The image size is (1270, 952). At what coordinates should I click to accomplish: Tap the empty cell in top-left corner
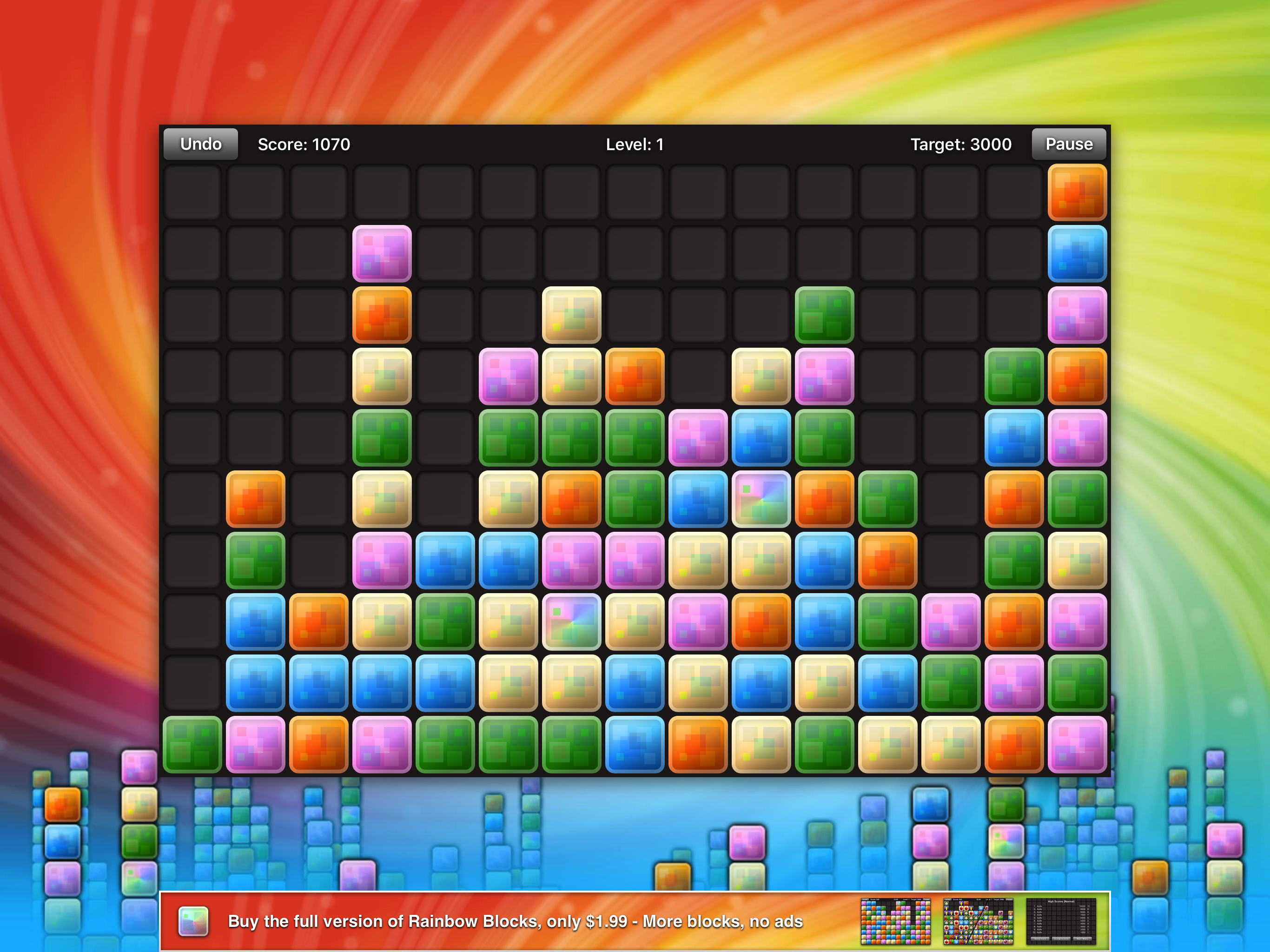click(192, 192)
